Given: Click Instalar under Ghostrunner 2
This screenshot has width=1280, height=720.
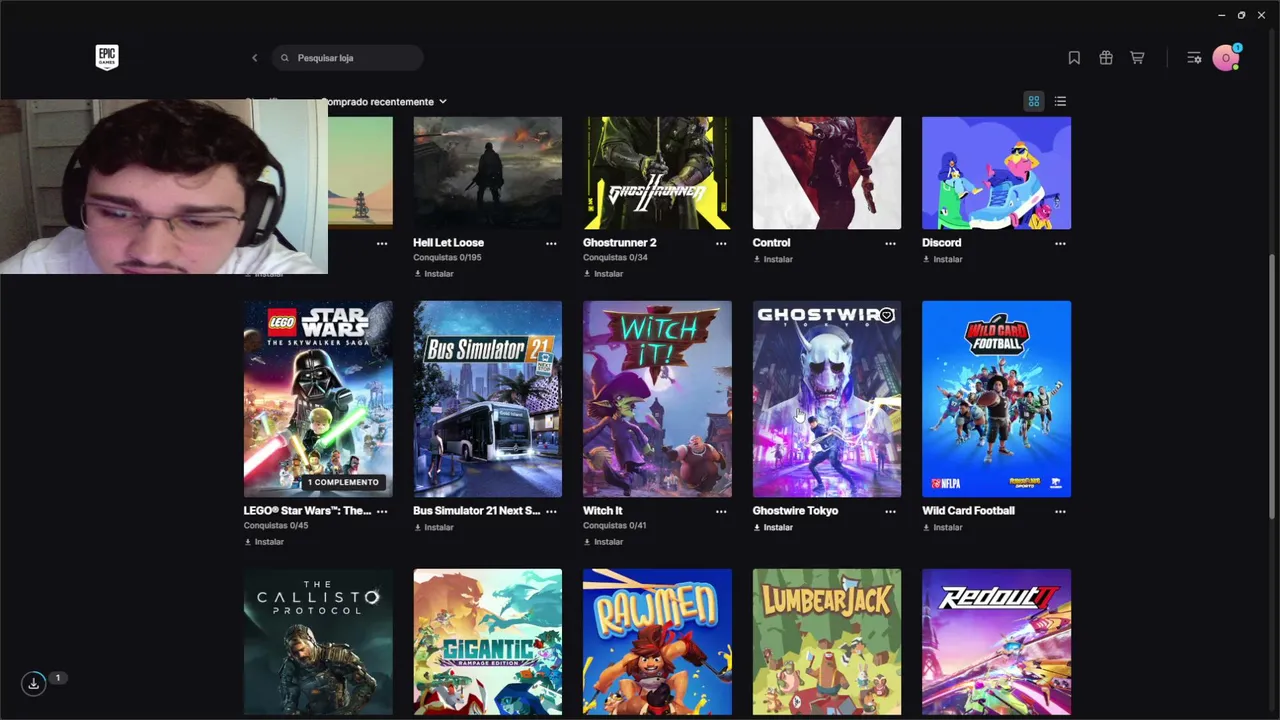Looking at the screenshot, I should (x=603, y=274).
